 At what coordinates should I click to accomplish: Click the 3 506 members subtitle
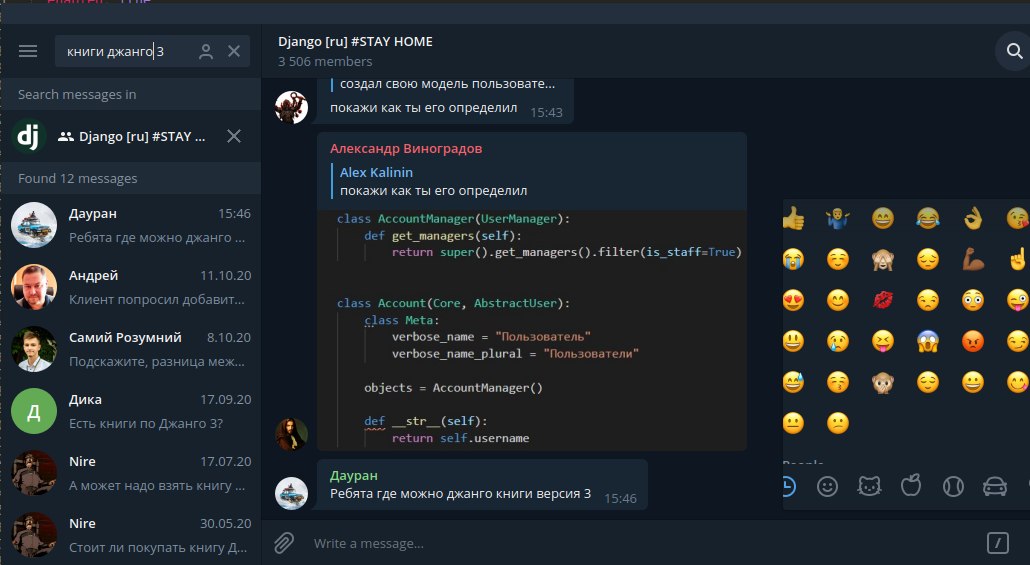(325, 61)
